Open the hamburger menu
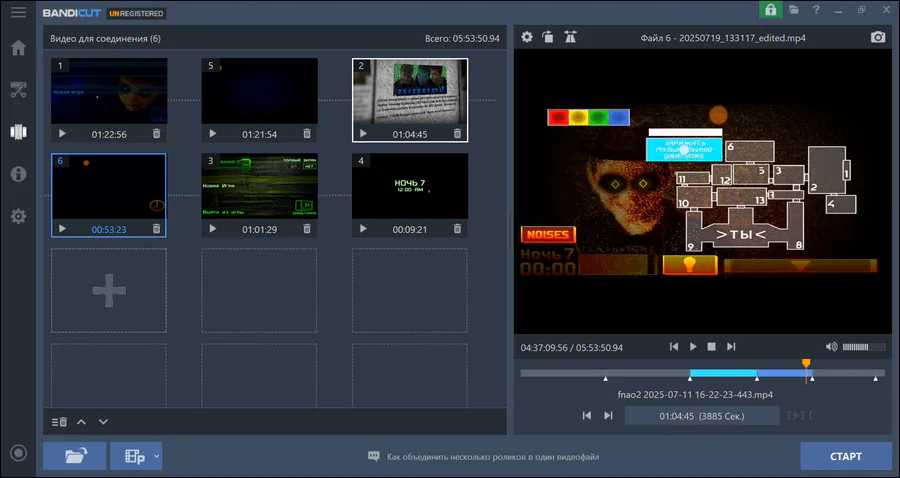The image size is (900, 478). (18, 12)
